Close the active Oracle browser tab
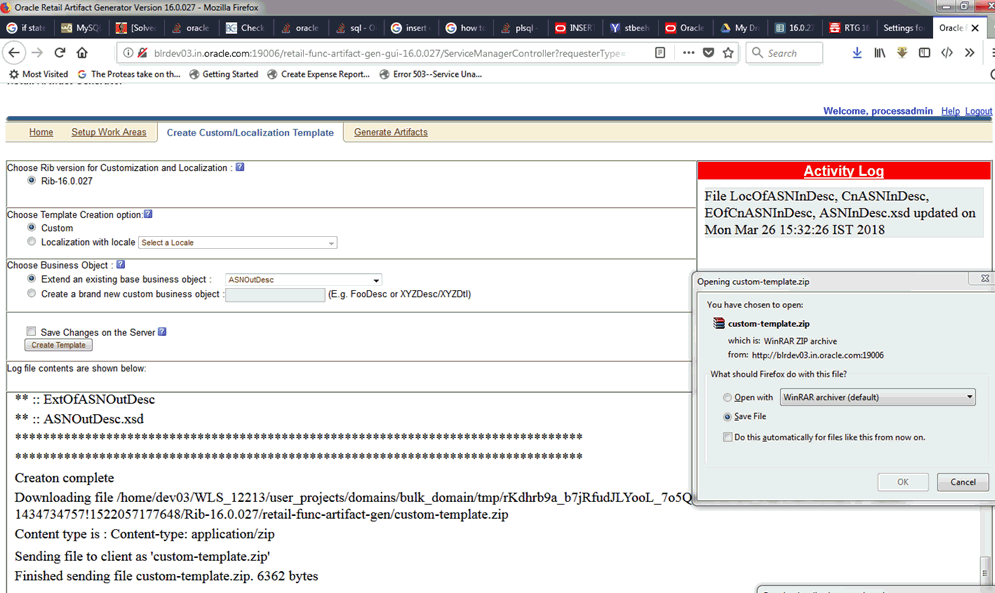The width and height of the screenshot is (995, 593). pos(975,28)
